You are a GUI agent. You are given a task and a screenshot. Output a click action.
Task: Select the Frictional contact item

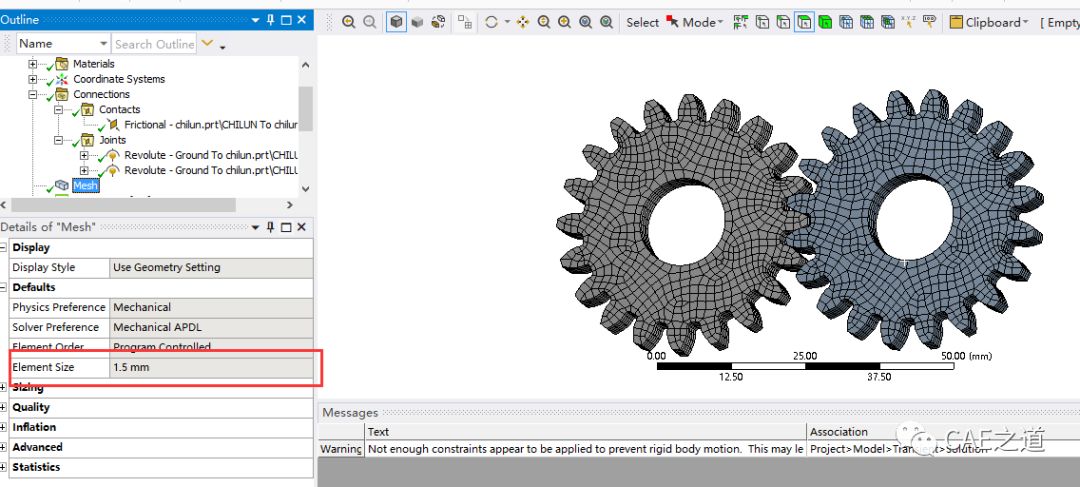tap(211, 125)
